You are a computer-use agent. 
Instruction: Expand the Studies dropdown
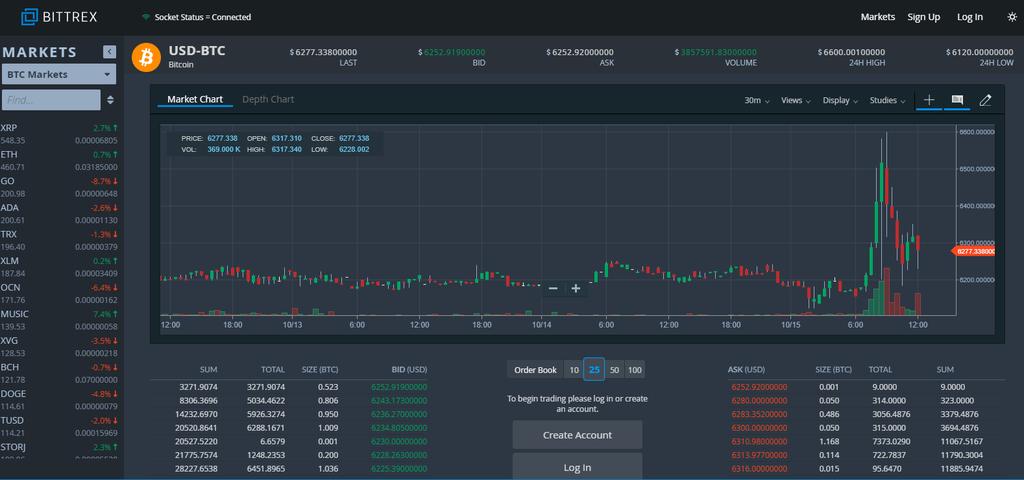click(x=888, y=101)
